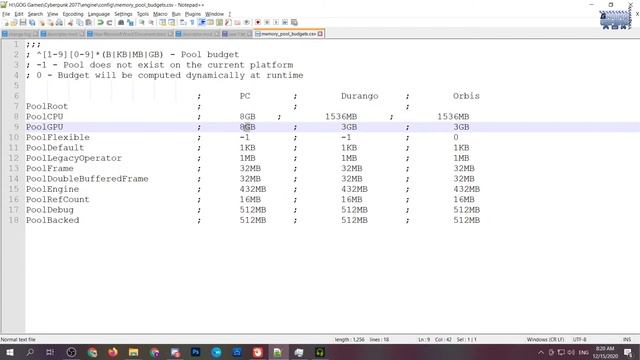This screenshot has width=640, height=360.
Task: Save the file using the Save icon
Action: 23,23
